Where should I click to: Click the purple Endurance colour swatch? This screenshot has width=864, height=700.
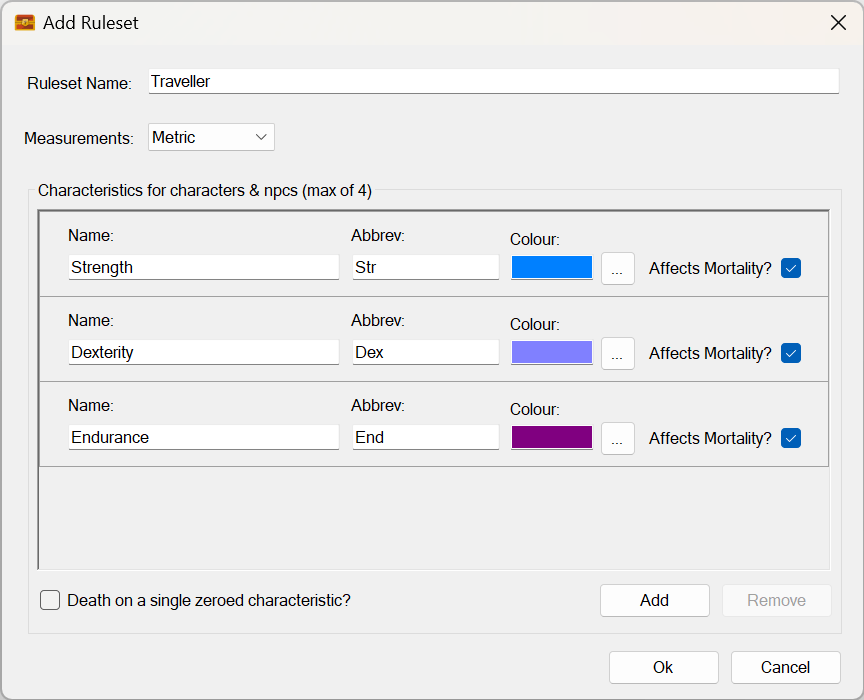[551, 438]
